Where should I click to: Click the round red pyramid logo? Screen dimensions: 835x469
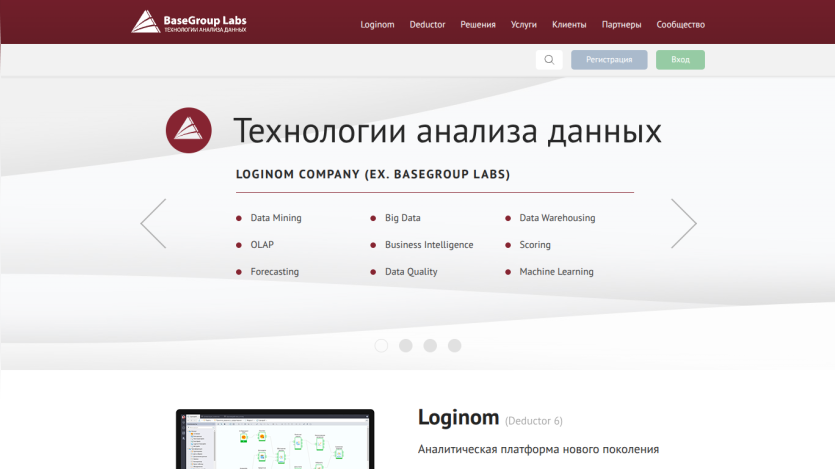pyautogui.click(x=189, y=130)
